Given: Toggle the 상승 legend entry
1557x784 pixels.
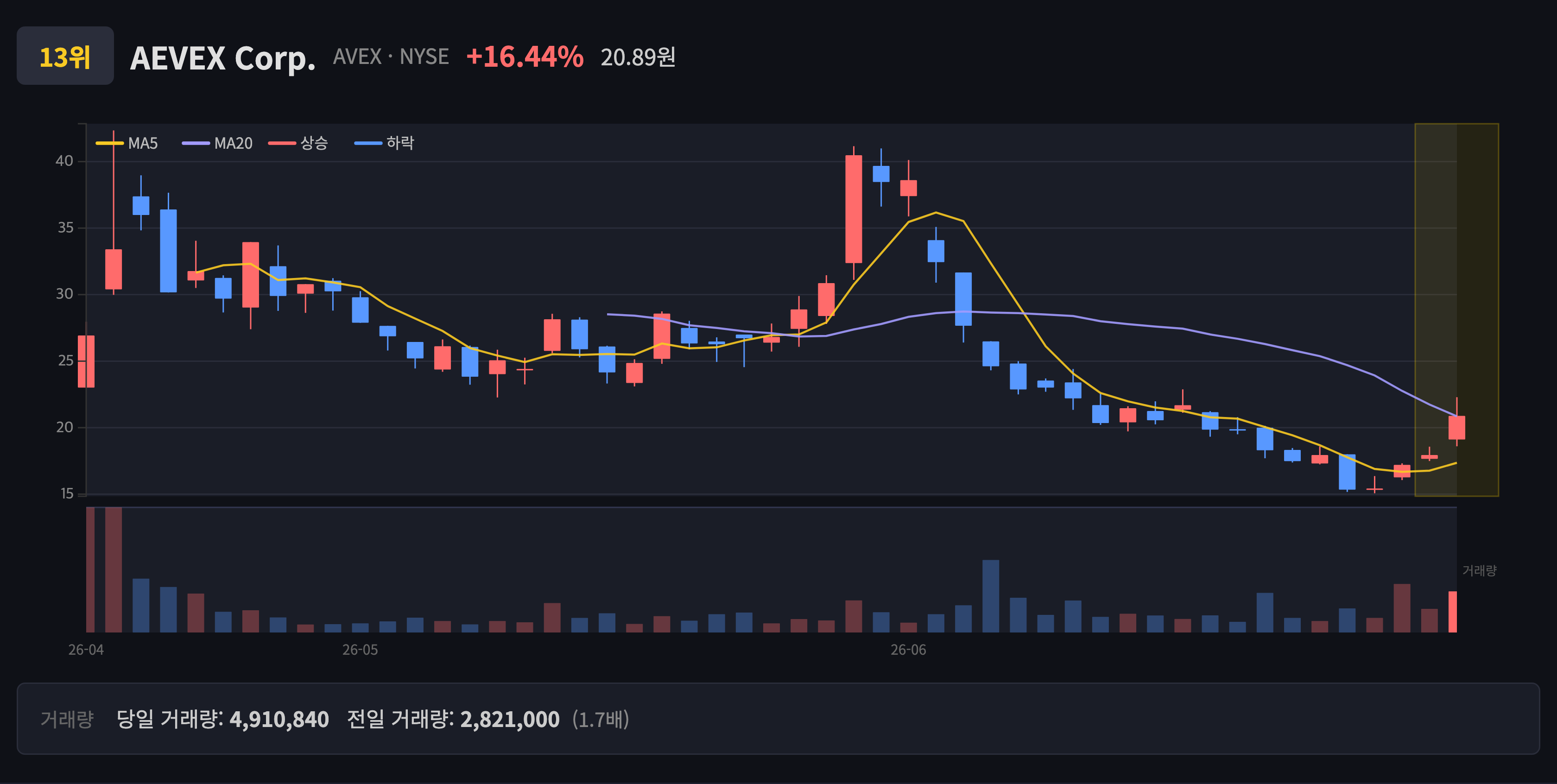Looking at the screenshot, I should click(298, 143).
